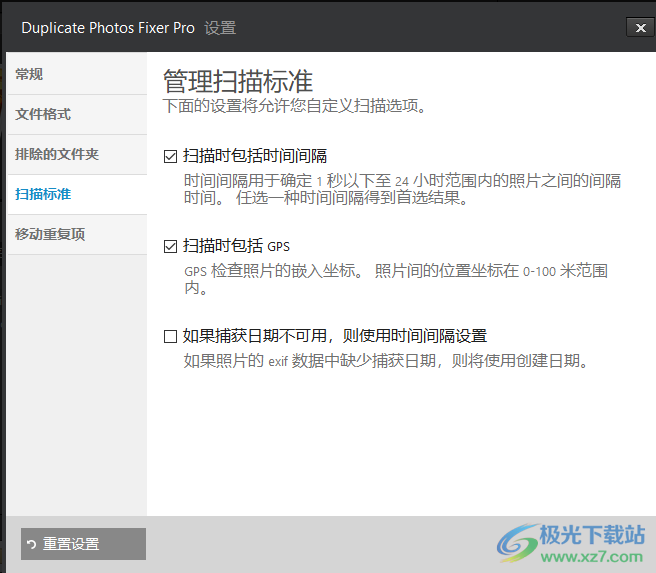Viewport: 656px width, 573px height.
Task: Click the 设置 label in title bar
Action: pyautogui.click(x=220, y=28)
